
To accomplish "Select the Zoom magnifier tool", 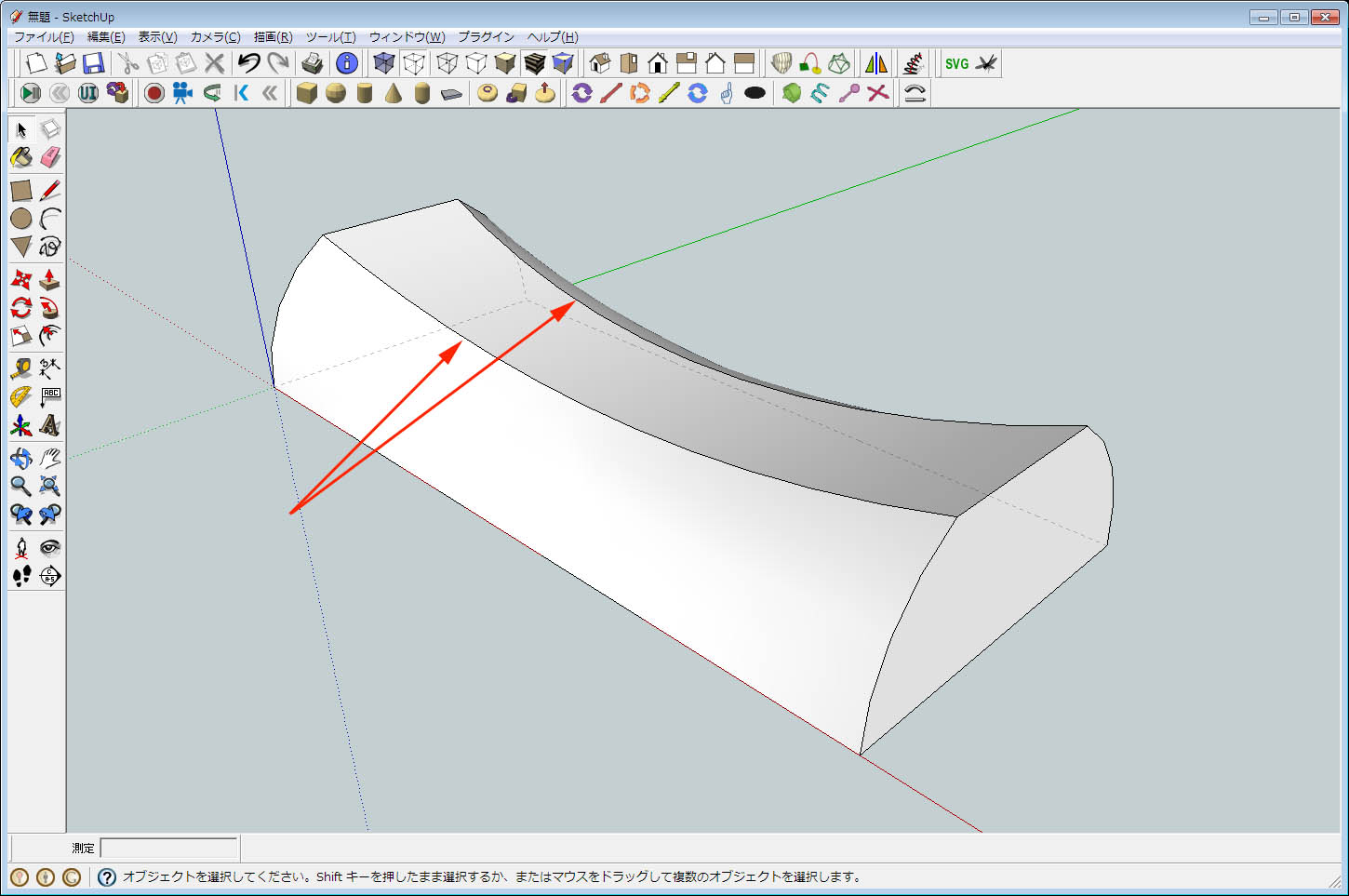I will tap(21, 486).
